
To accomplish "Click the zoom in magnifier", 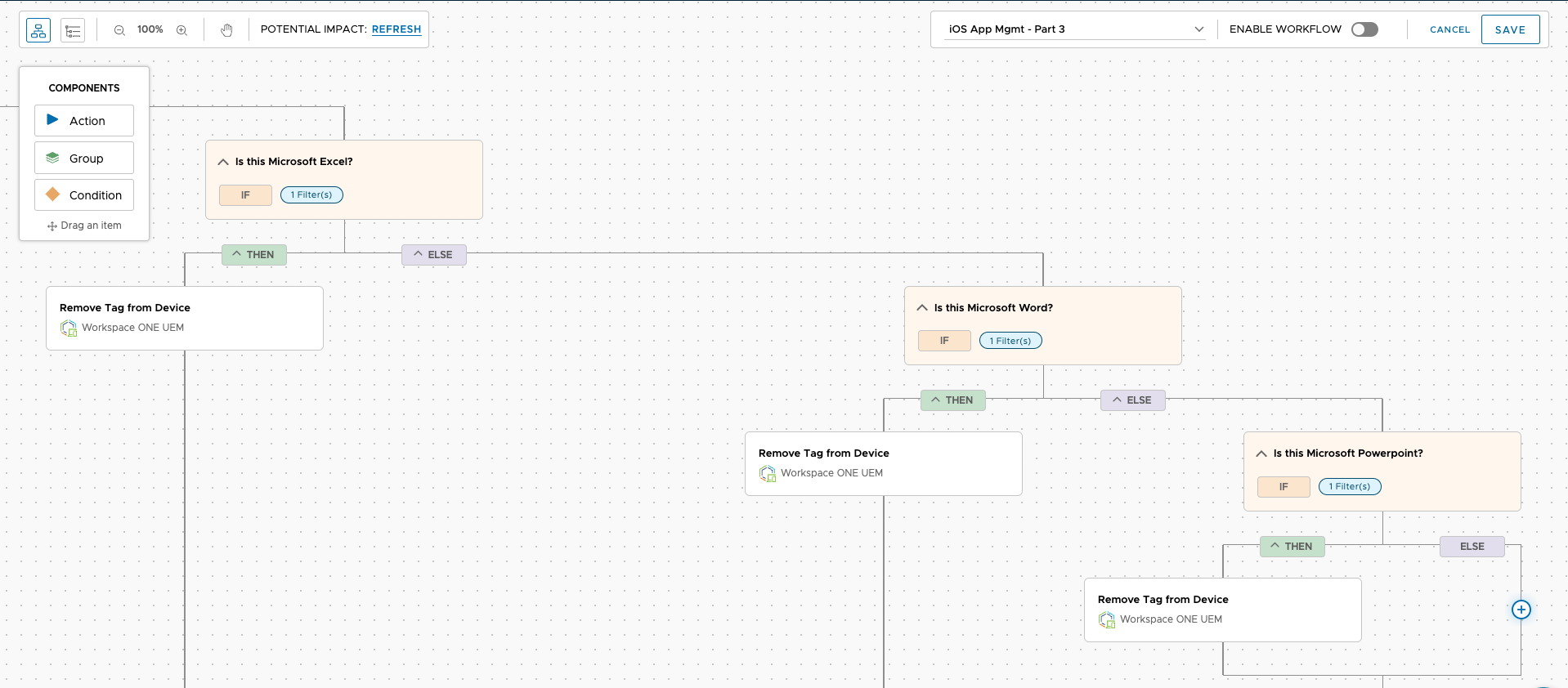I will 181,30.
